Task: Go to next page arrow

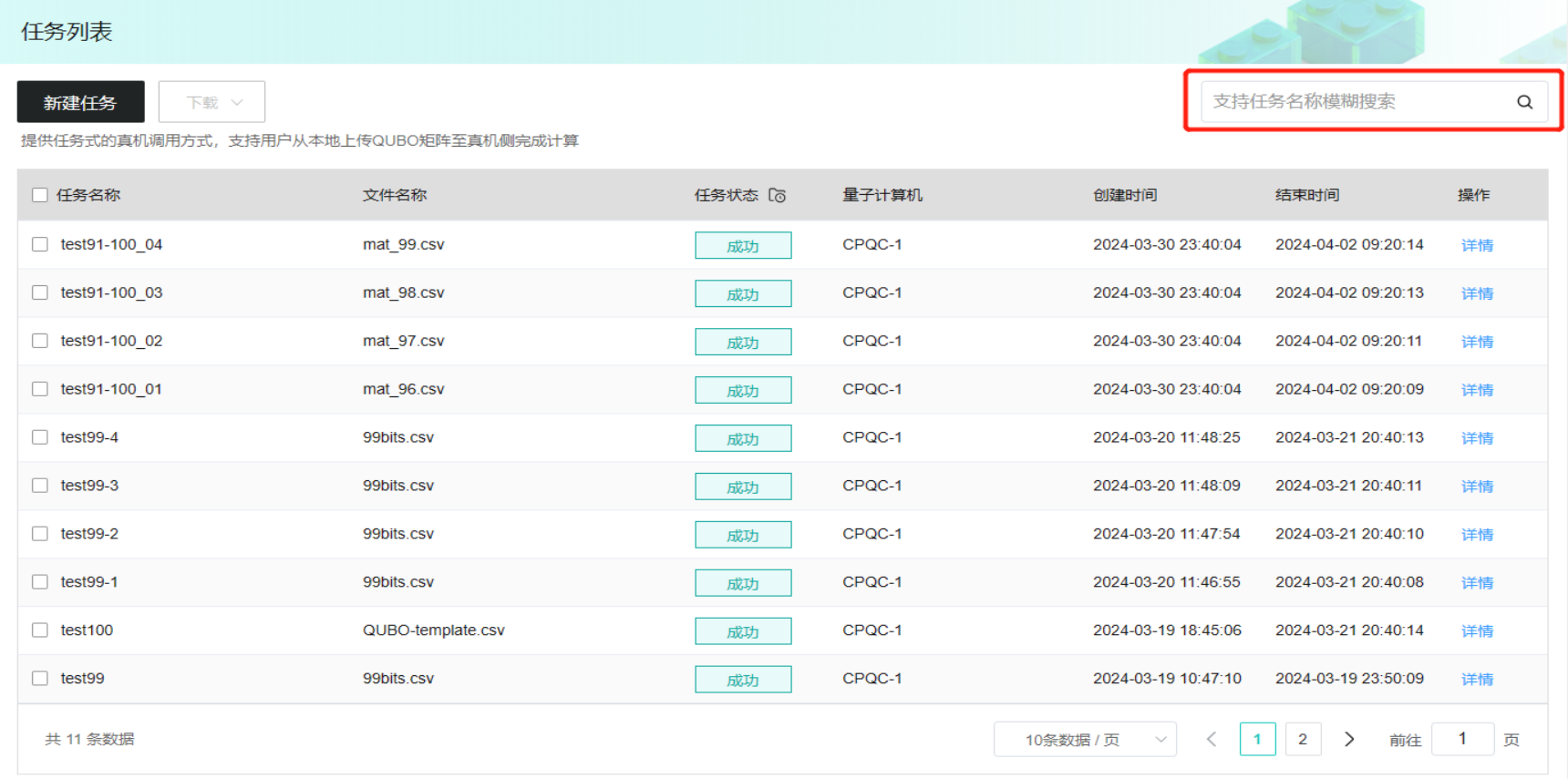Action: (x=1349, y=739)
